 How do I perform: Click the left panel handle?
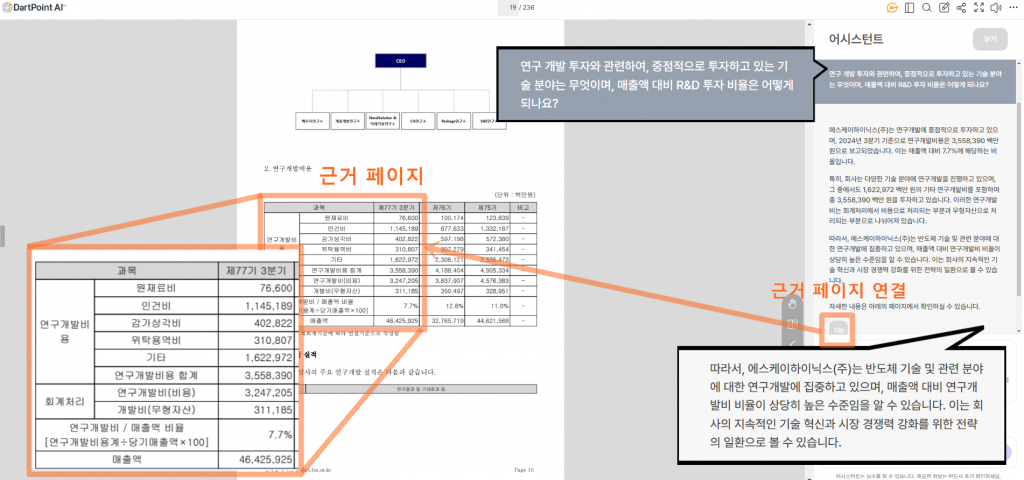(x=3, y=236)
